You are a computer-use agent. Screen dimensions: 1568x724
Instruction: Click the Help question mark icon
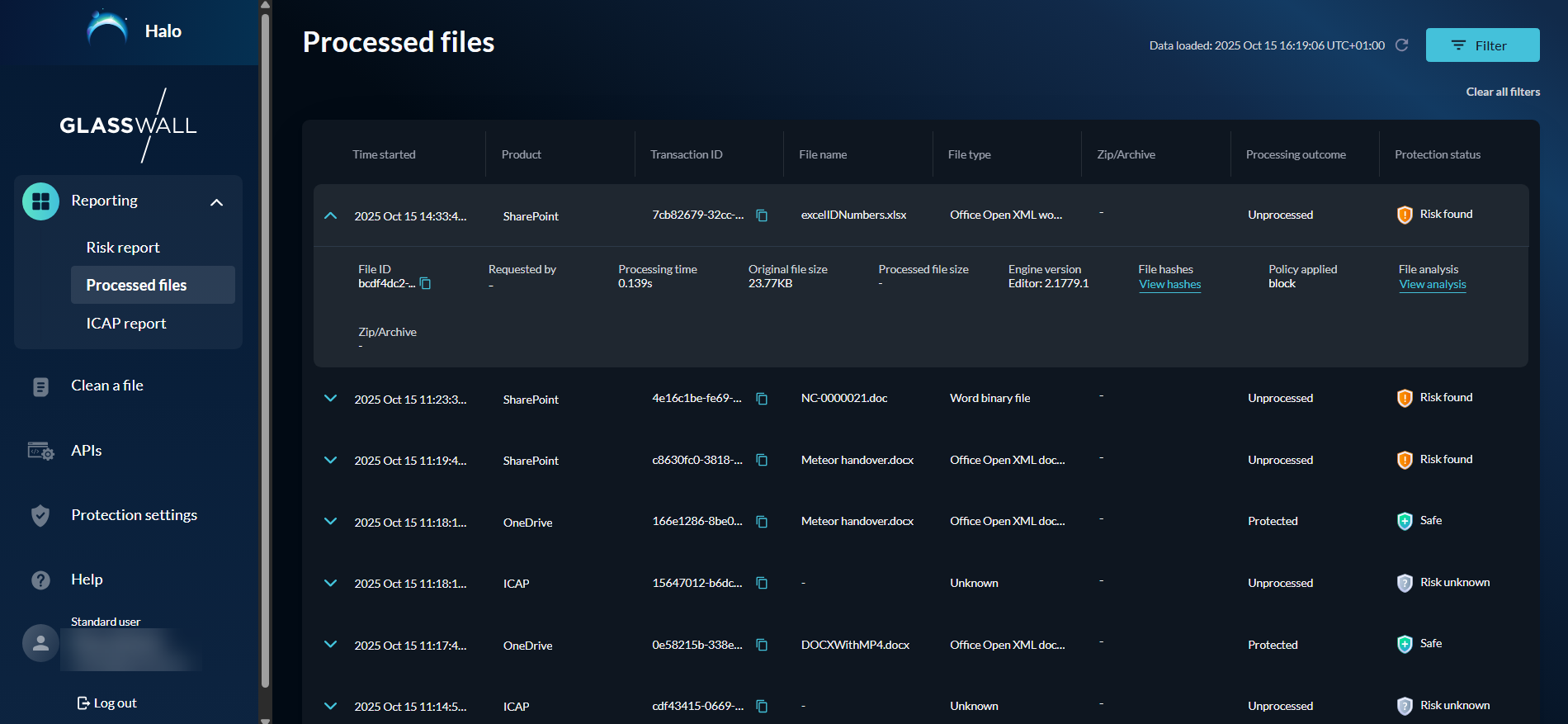pos(40,580)
